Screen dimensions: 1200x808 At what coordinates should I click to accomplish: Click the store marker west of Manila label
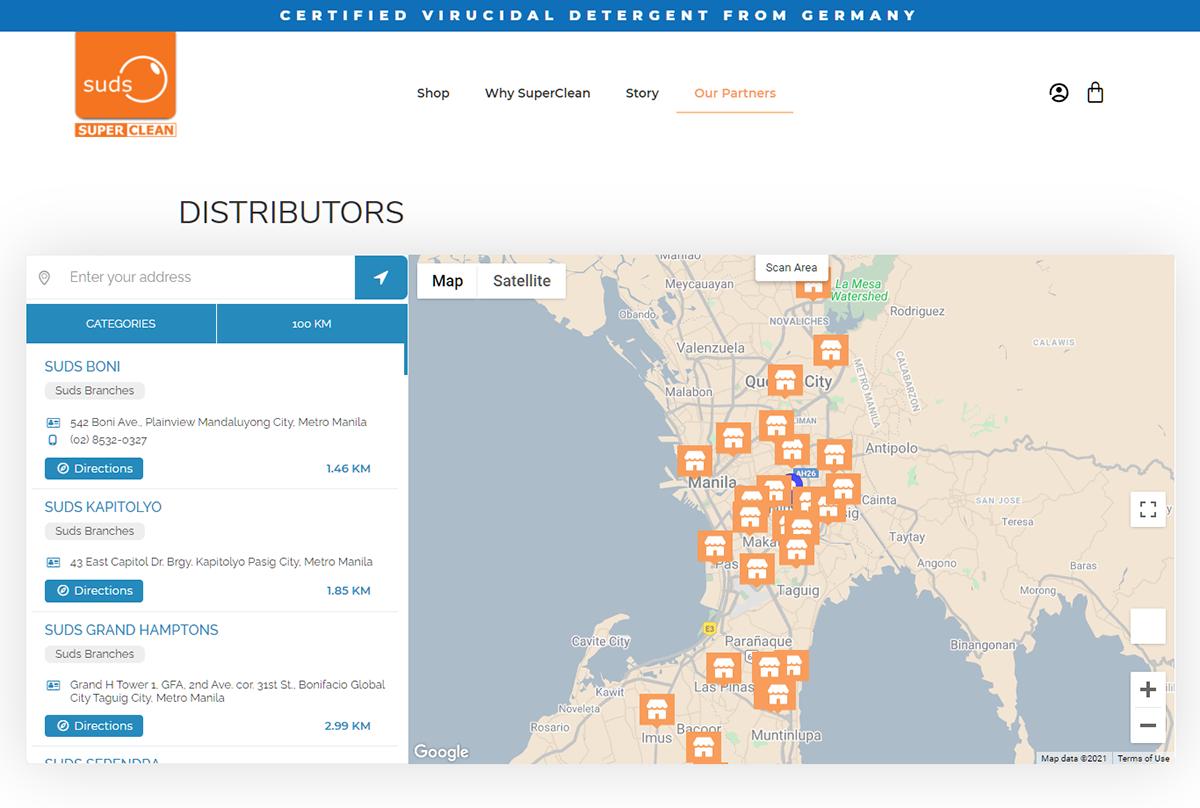coord(694,461)
